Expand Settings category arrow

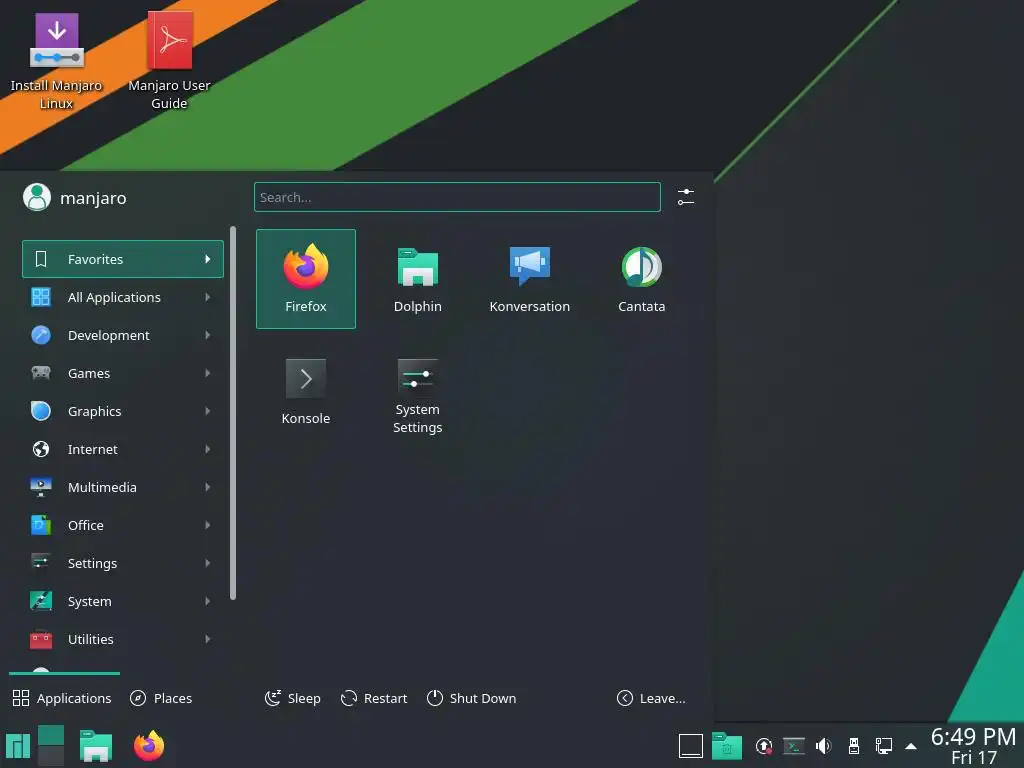(208, 563)
